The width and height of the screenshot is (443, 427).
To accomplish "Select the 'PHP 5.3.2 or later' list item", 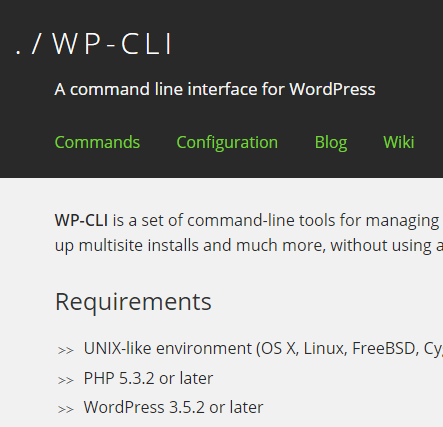I will point(148,378).
